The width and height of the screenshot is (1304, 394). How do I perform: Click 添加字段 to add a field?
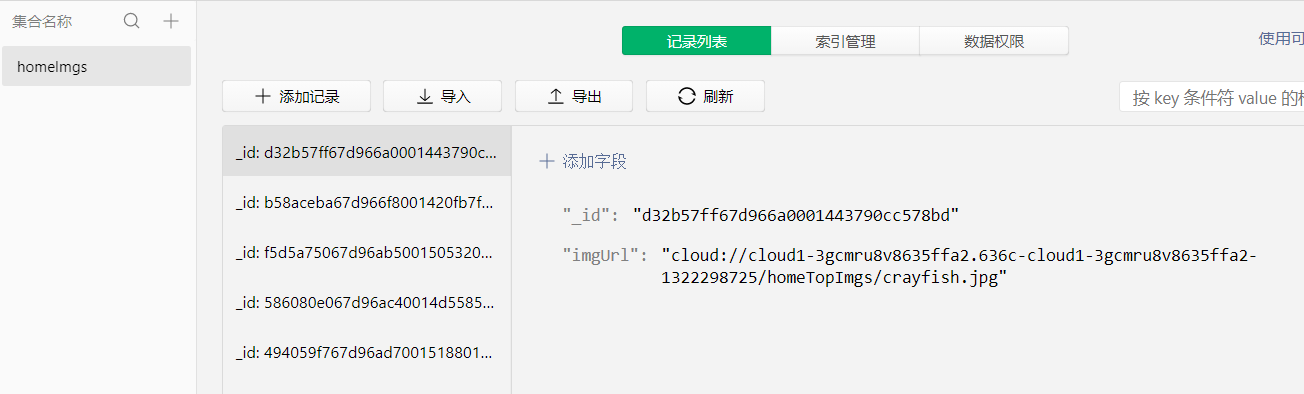click(x=583, y=161)
